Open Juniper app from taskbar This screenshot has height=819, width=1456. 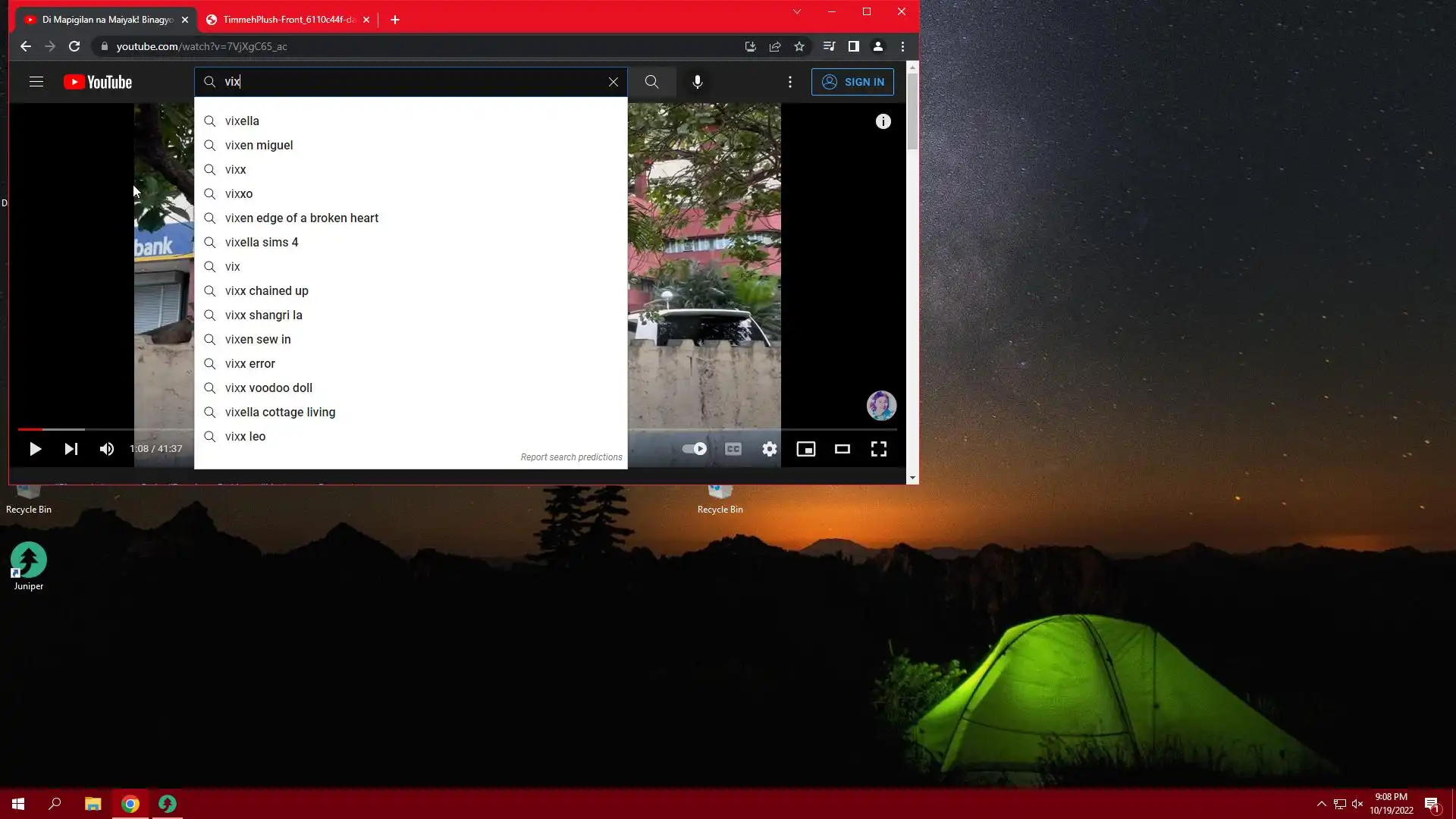point(168,804)
